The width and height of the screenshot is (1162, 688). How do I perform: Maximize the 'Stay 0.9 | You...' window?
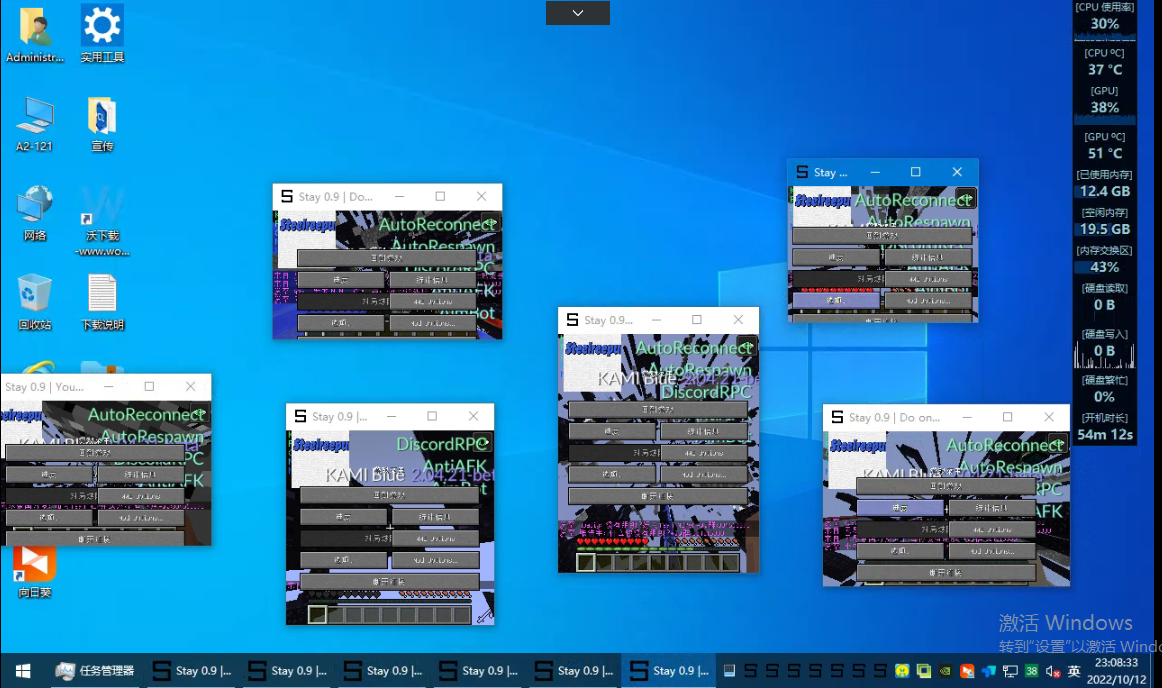click(149, 387)
